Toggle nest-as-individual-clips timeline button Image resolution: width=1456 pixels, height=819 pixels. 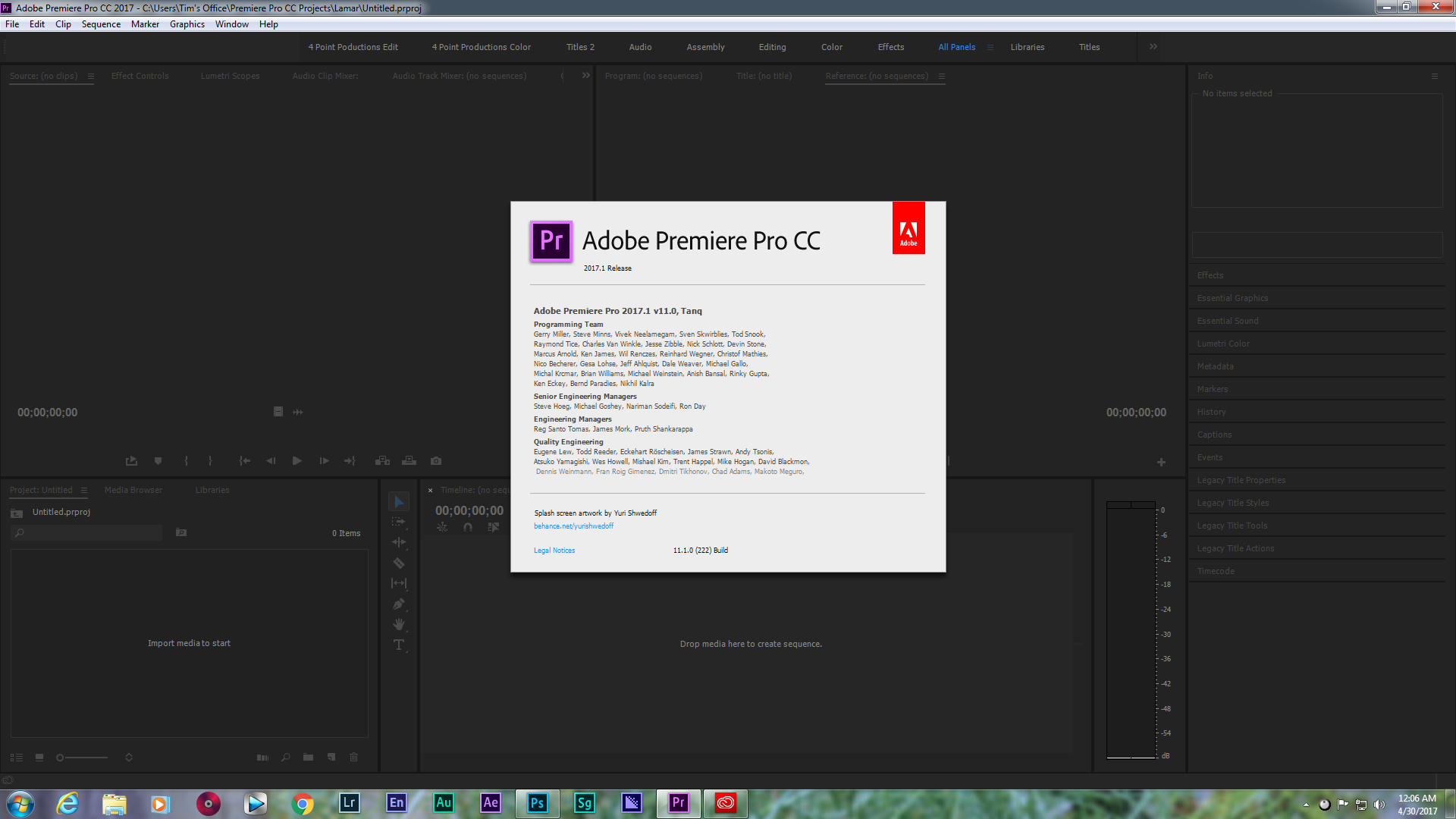click(442, 527)
